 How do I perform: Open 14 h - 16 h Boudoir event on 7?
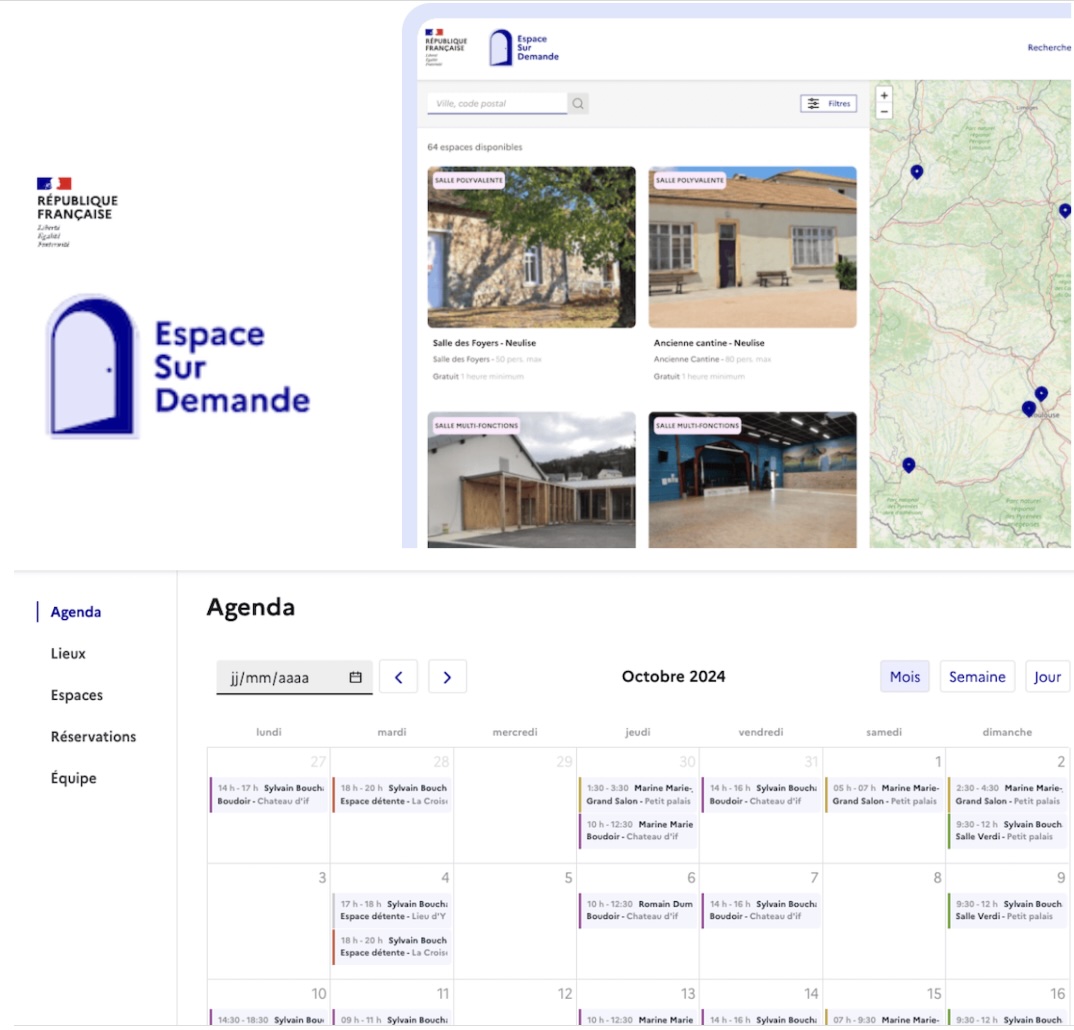click(x=761, y=910)
